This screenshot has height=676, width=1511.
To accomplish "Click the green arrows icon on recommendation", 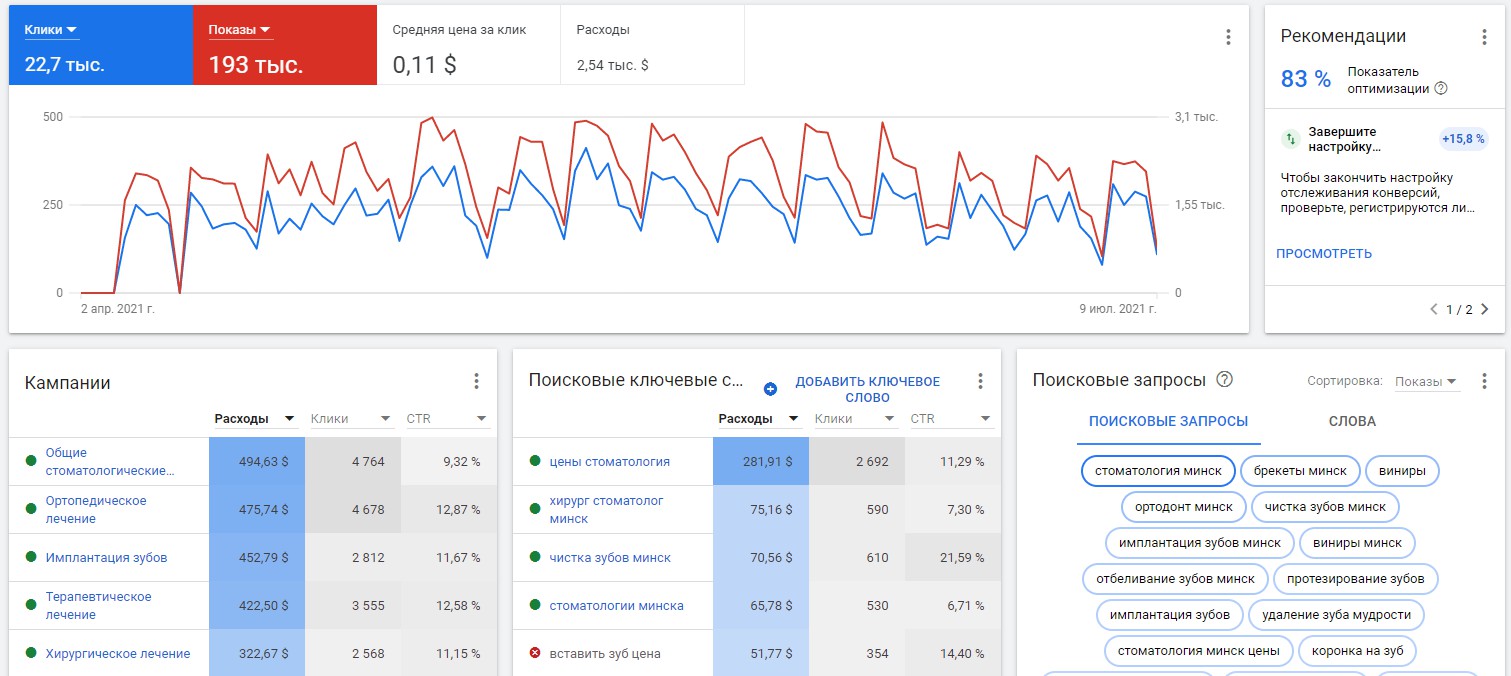I will 1290,139.
